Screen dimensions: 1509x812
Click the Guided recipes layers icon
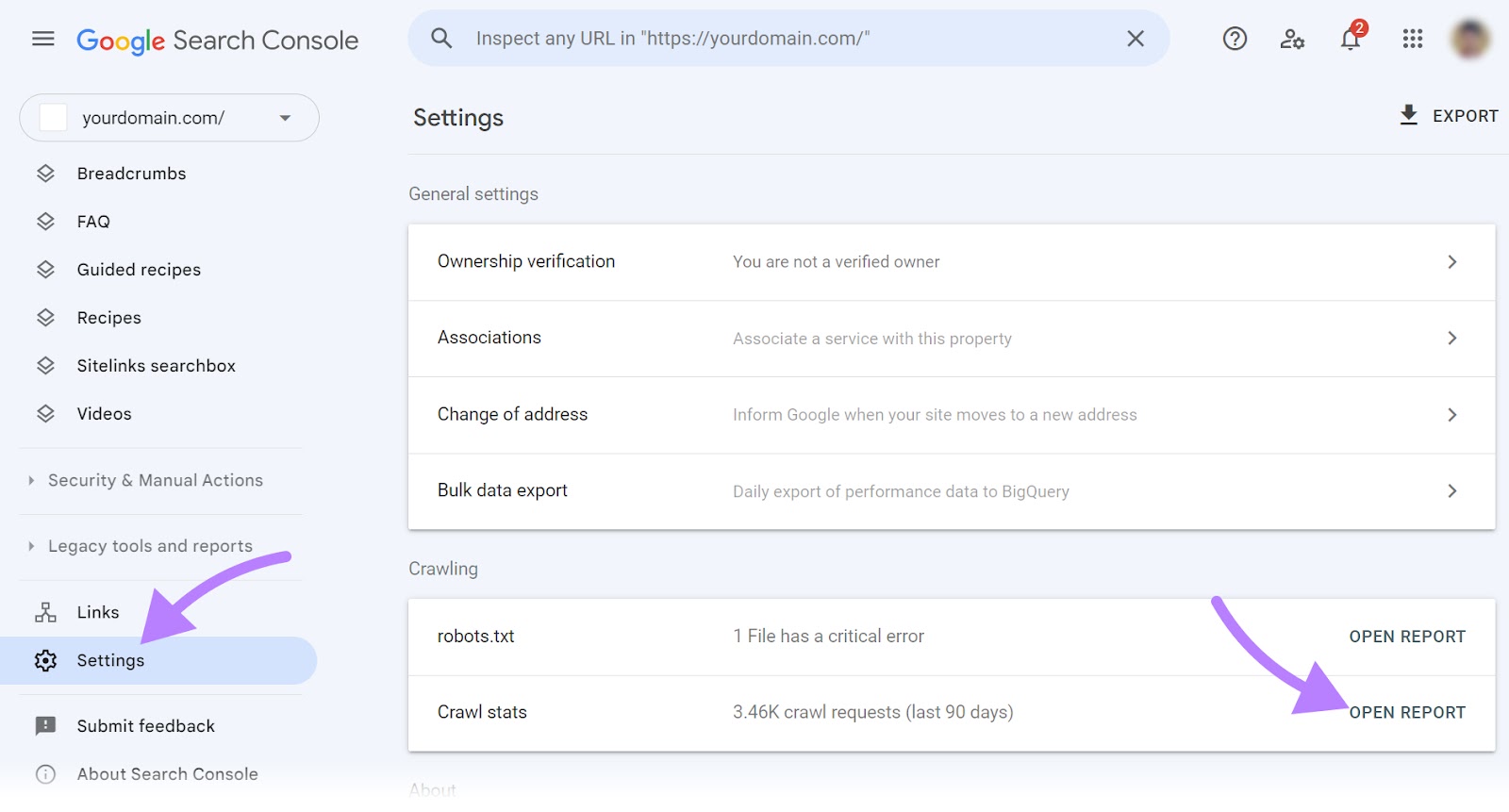(x=45, y=270)
